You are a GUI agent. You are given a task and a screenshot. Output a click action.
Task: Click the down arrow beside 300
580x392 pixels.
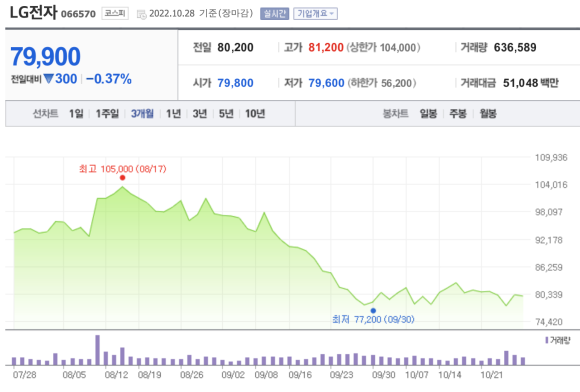tap(48, 78)
